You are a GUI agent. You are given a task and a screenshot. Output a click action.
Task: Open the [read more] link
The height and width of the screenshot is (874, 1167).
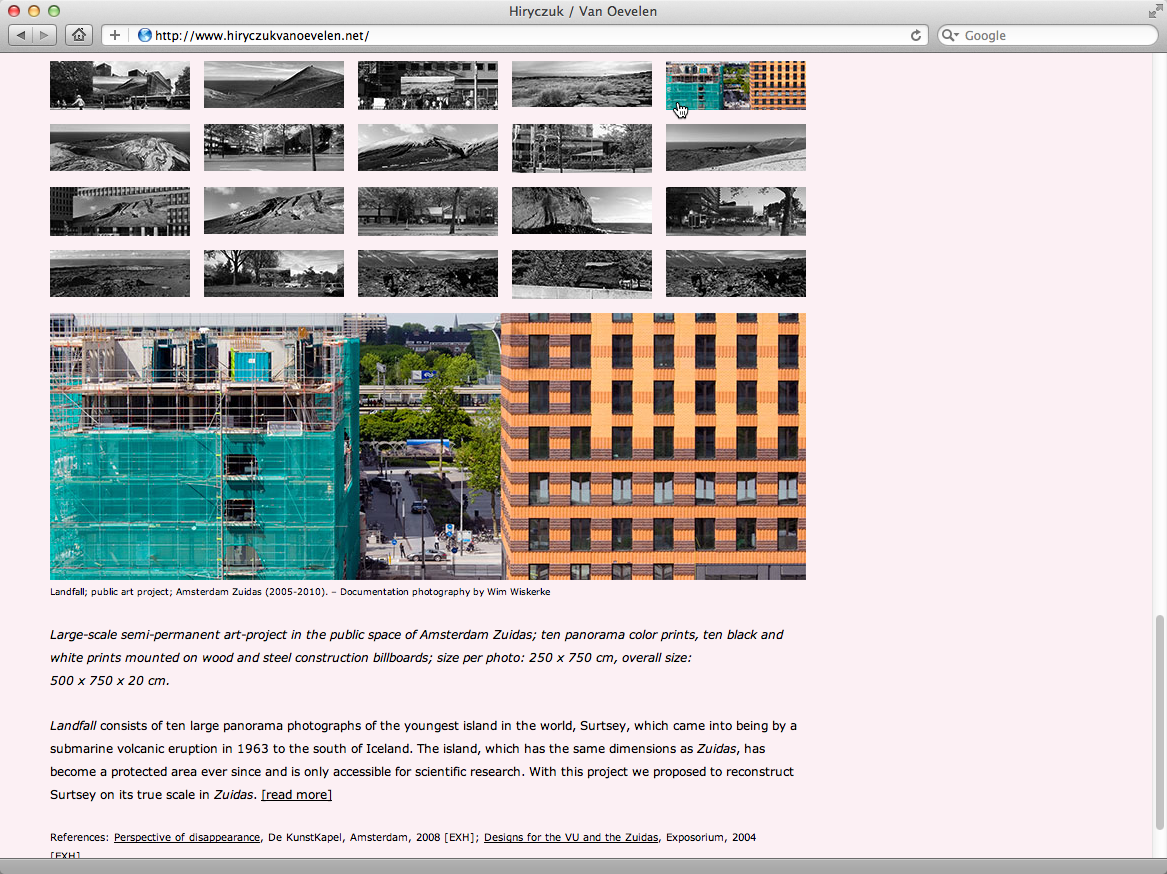coord(296,795)
